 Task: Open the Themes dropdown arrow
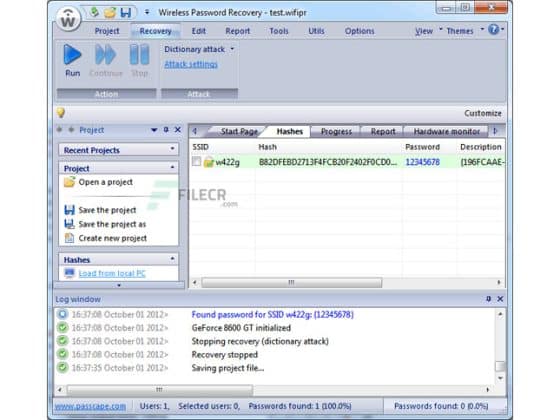pos(482,29)
